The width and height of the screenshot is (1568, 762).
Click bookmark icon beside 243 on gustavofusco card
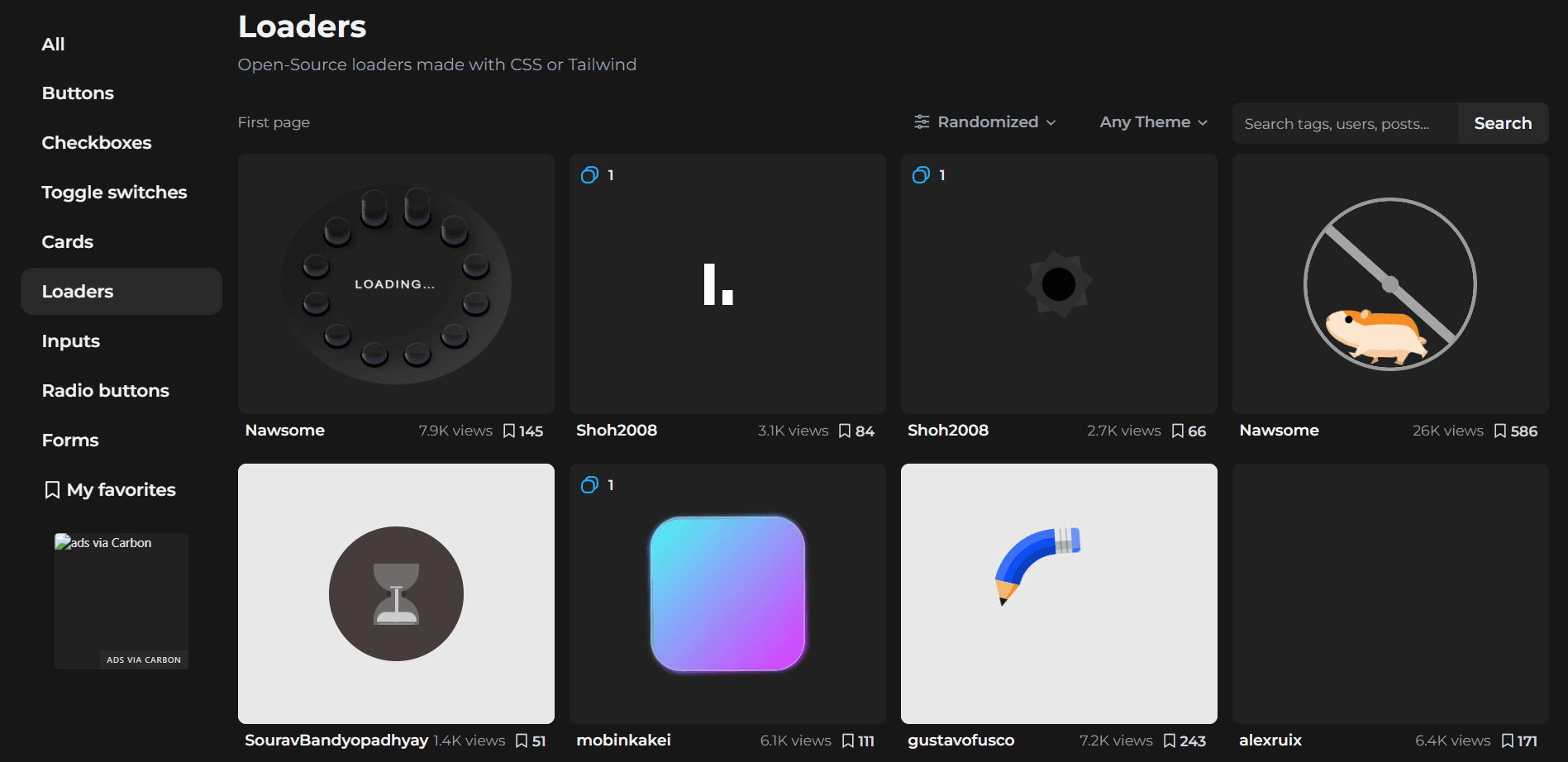tap(1169, 741)
